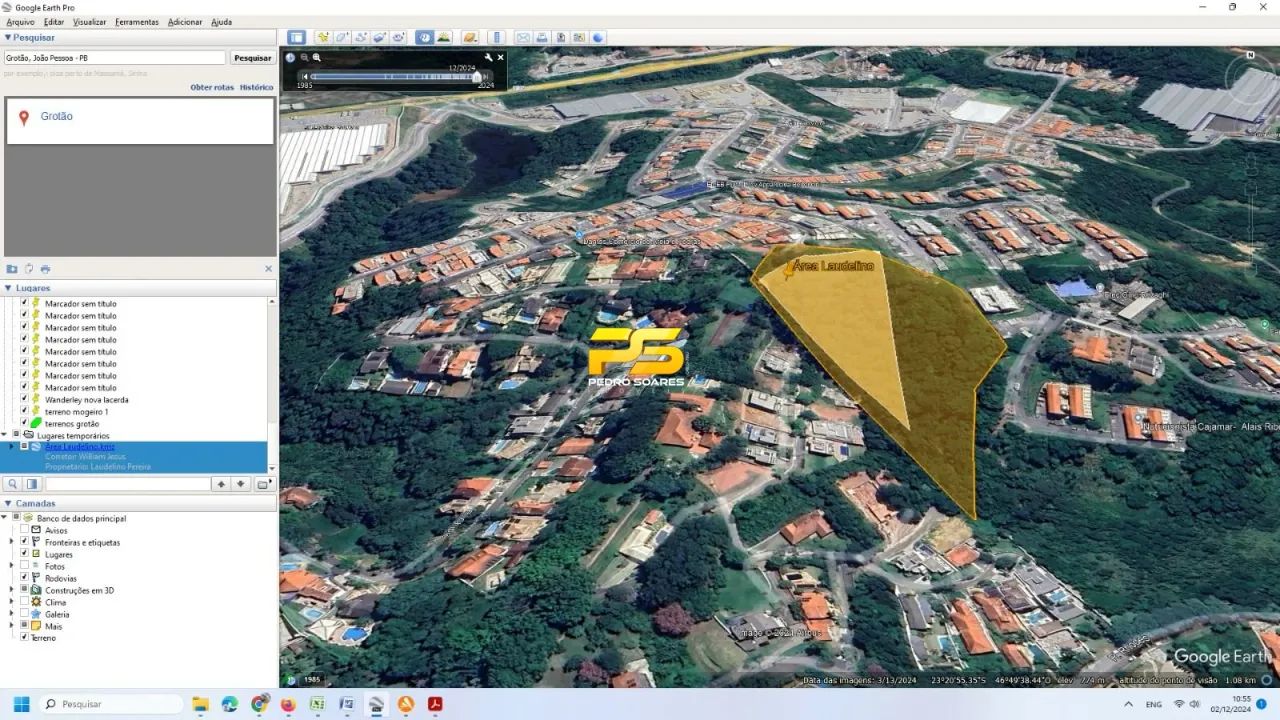Collapse the Pesquisar panel header
The height and width of the screenshot is (720, 1280).
(x=139, y=37)
